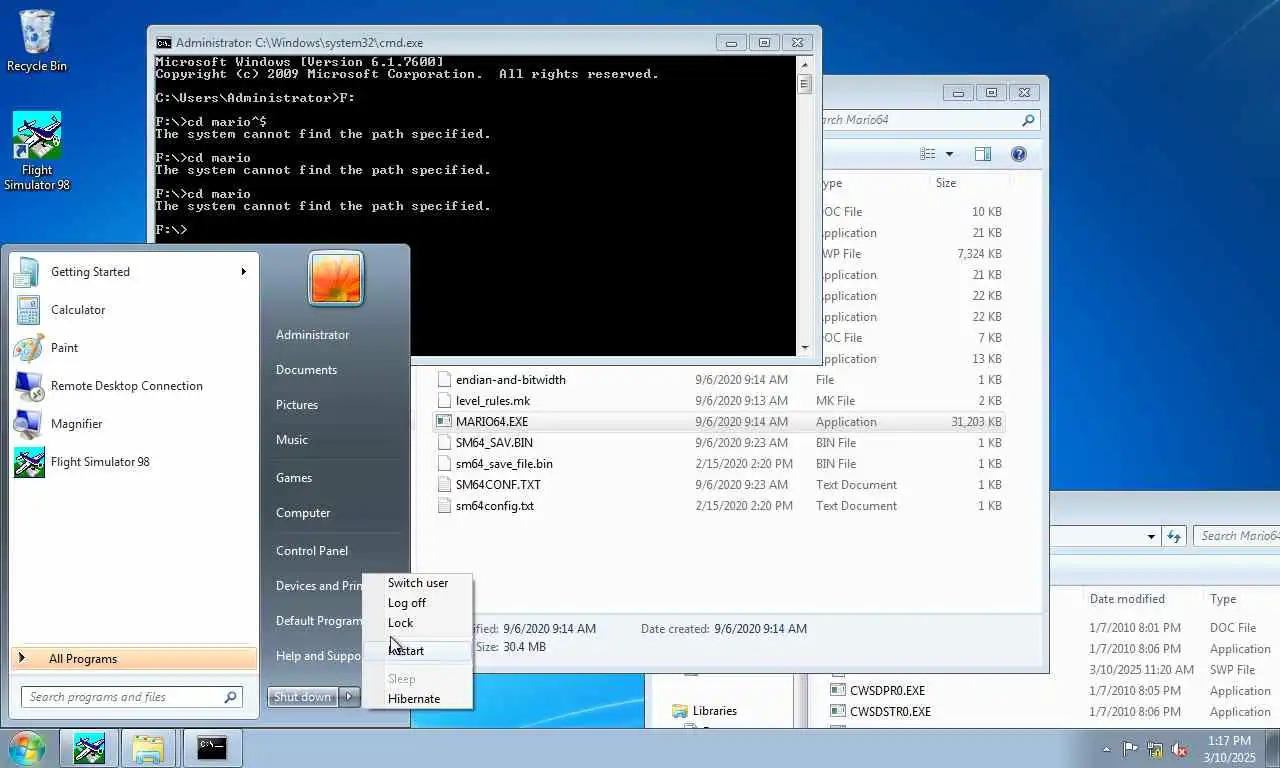Screen dimensions: 1280x768
Task: Select Log off from power menu
Action: tap(407, 603)
